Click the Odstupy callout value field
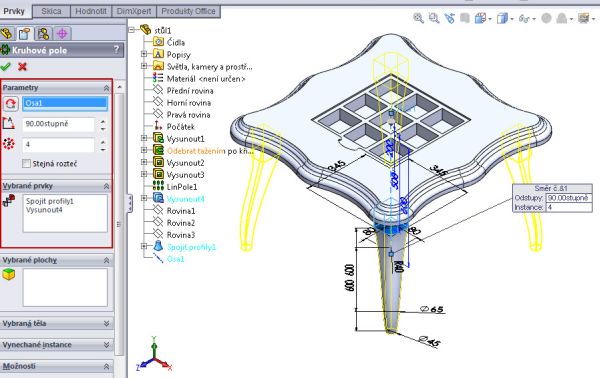This screenshot has height=378, width=600. [569, 198]
